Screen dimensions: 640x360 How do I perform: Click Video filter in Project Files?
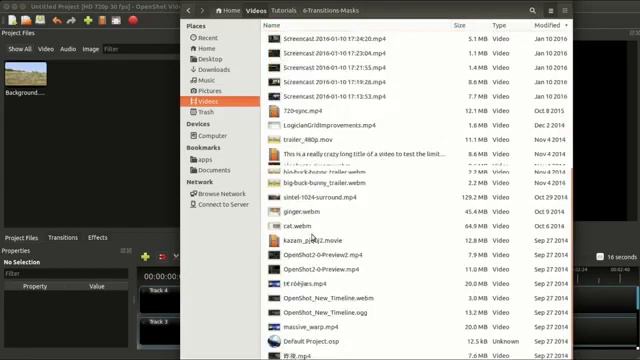(46, 49)
